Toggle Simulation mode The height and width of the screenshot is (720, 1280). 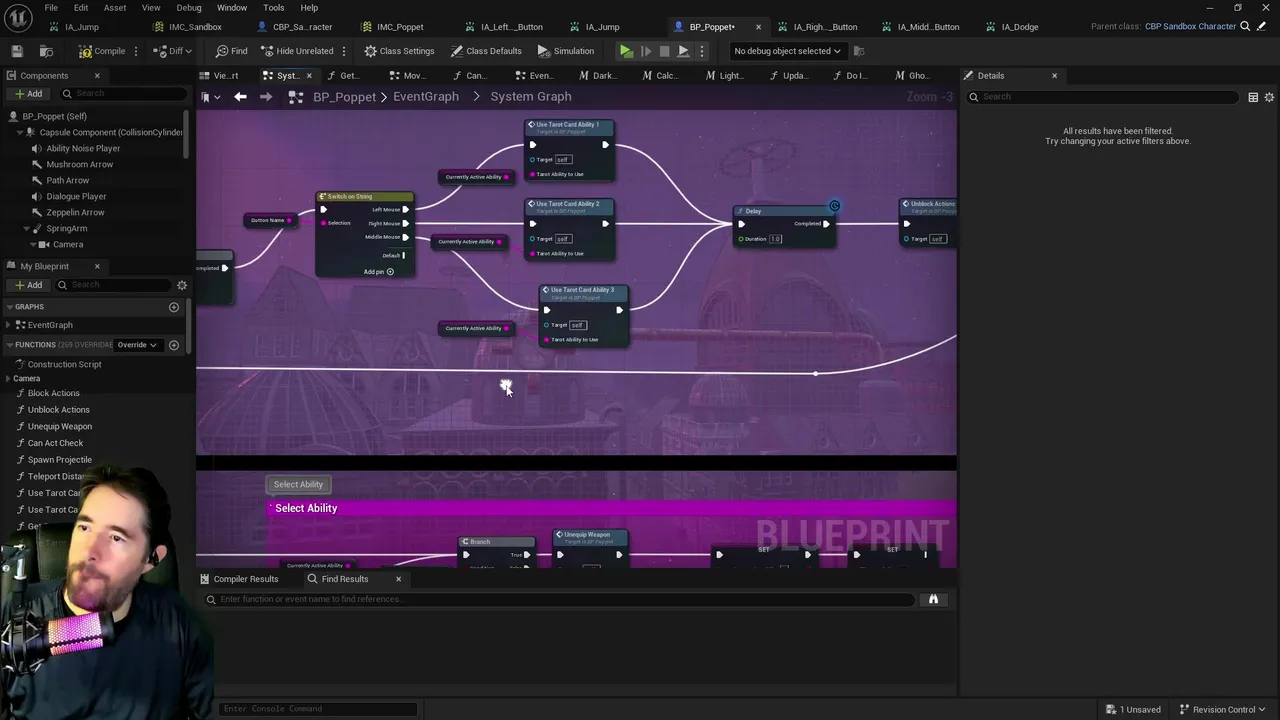(x=565, y=51)
